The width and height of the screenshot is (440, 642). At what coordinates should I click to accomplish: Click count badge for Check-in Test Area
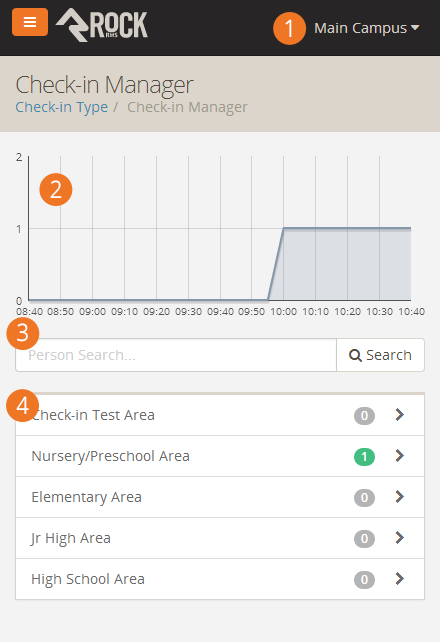(x=364, y=416)
